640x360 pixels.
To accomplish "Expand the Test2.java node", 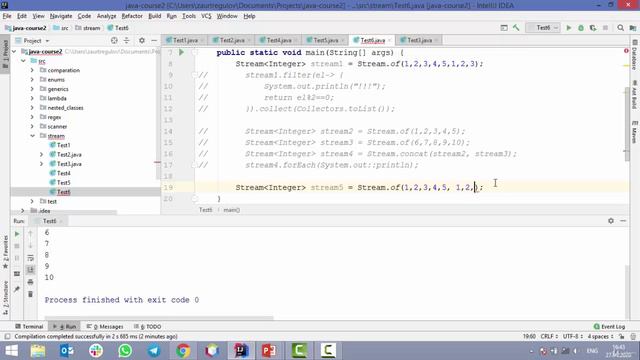I will tap(41, 155).
